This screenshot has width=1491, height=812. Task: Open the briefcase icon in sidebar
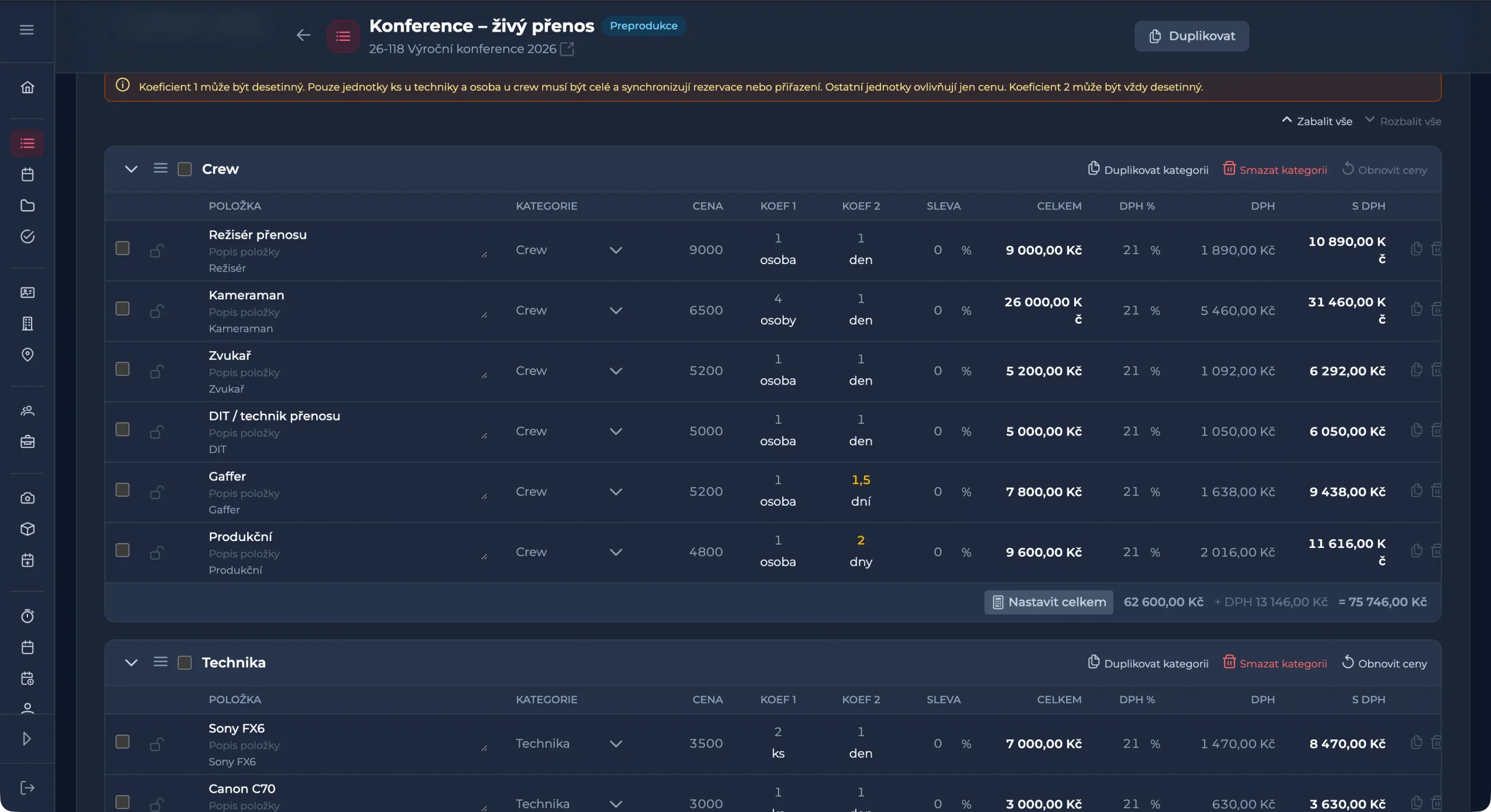coord(27,442)
